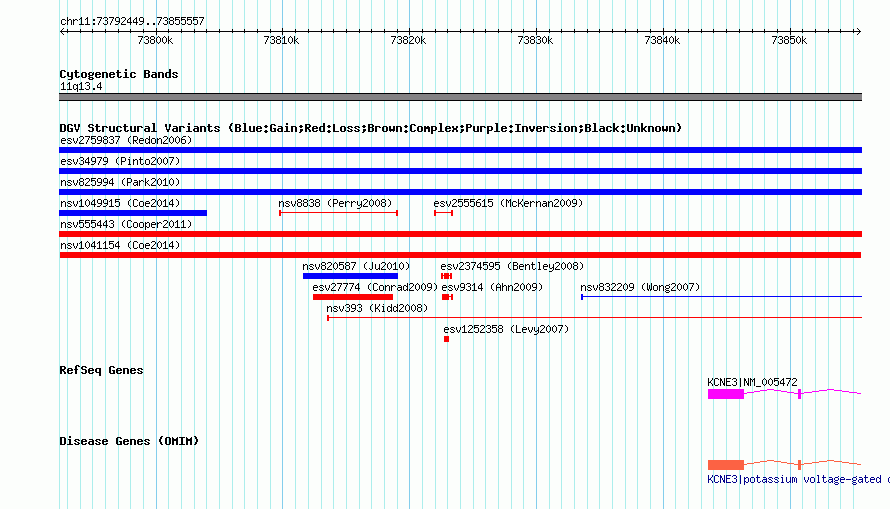Click the nsv1041154 (Coe2014) red bar
The width and height of the screenshot is (890, 509).
460,255
